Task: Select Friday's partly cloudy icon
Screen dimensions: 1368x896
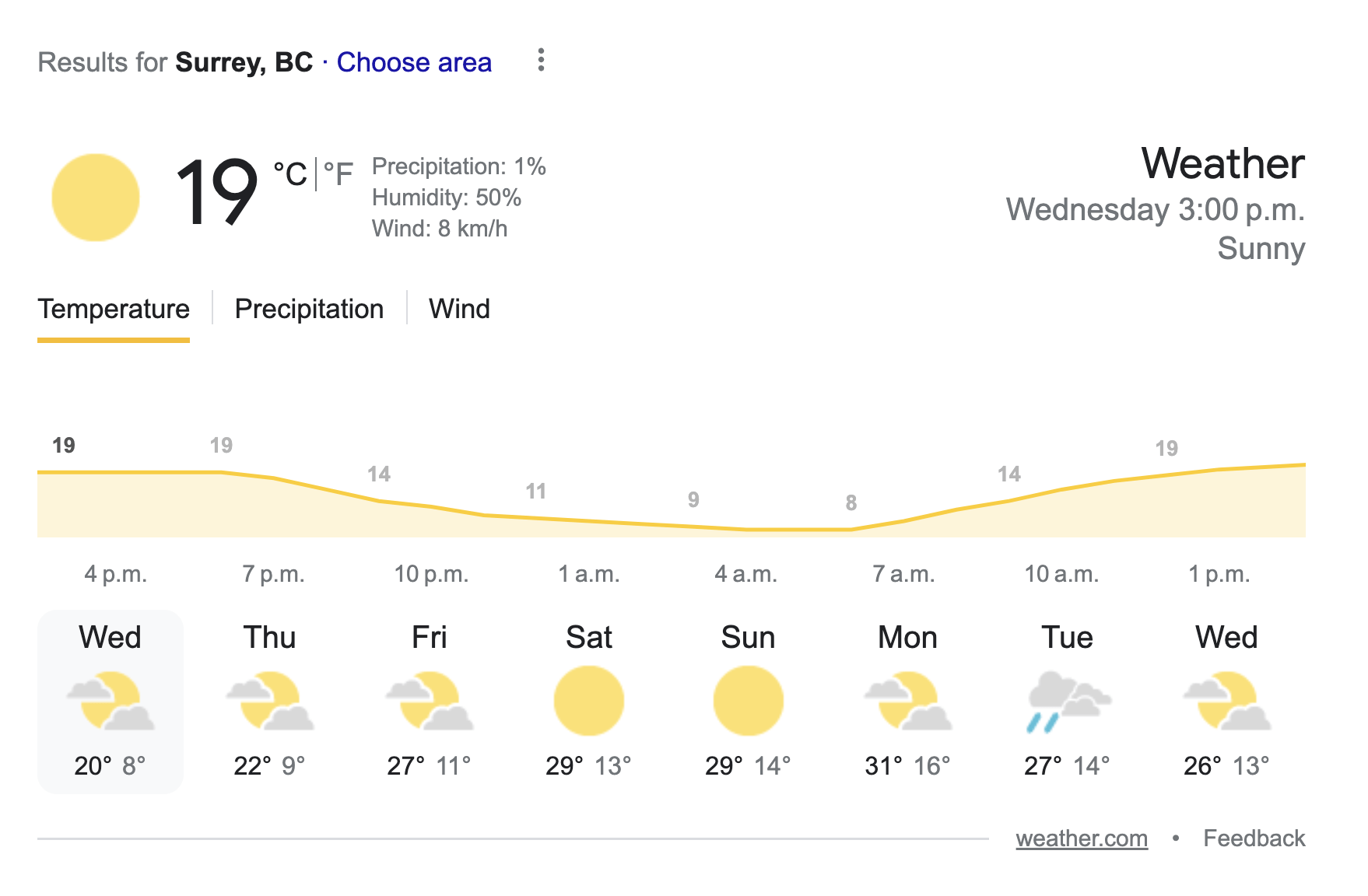Action: tap(430, 701)
